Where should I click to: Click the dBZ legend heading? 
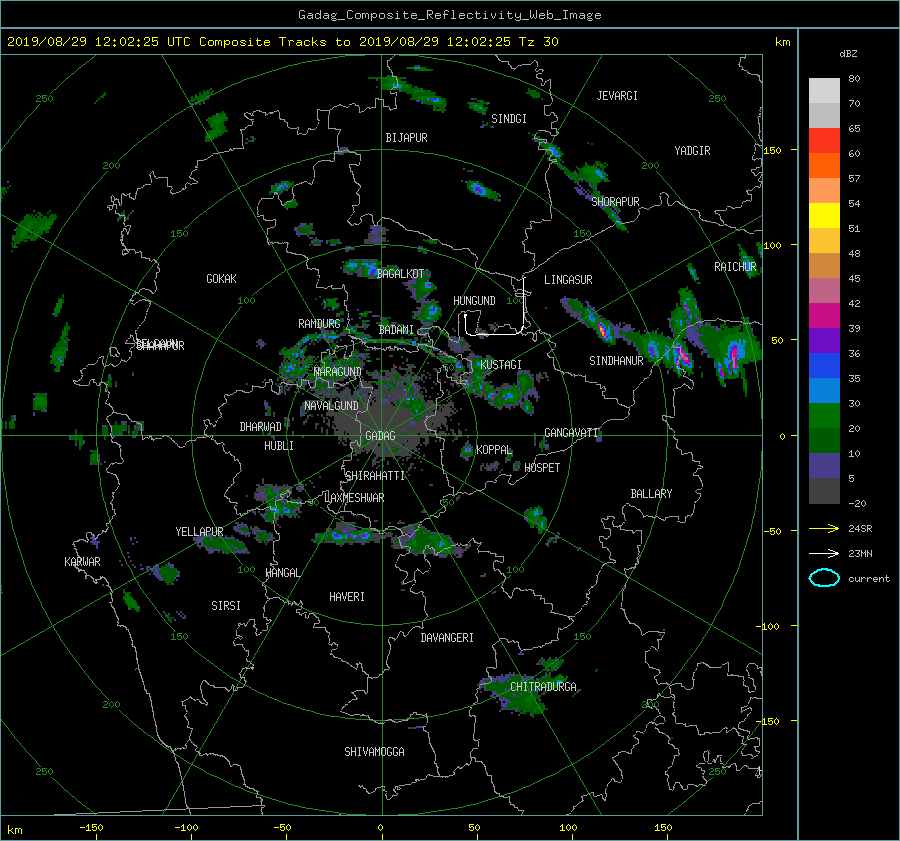click(x=848, y=53)
